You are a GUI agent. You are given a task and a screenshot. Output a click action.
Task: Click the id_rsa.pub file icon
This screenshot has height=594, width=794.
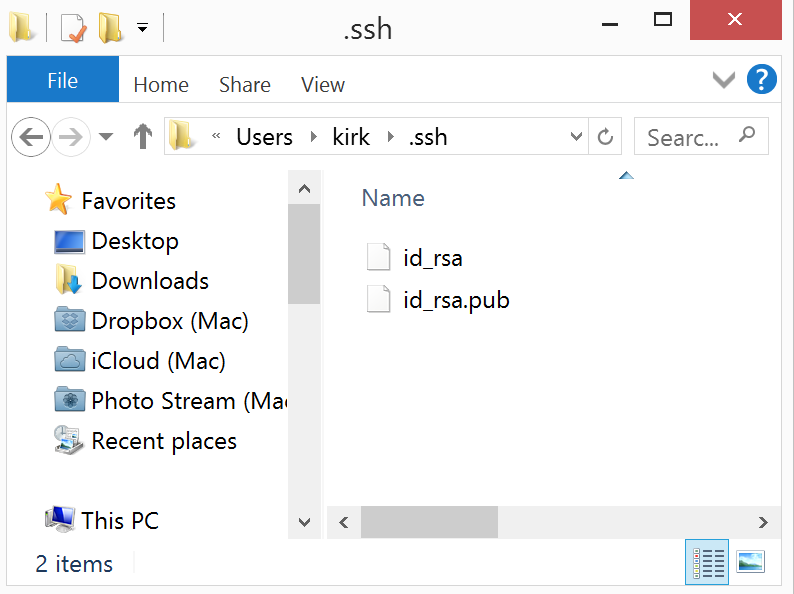tap(378, 299)
